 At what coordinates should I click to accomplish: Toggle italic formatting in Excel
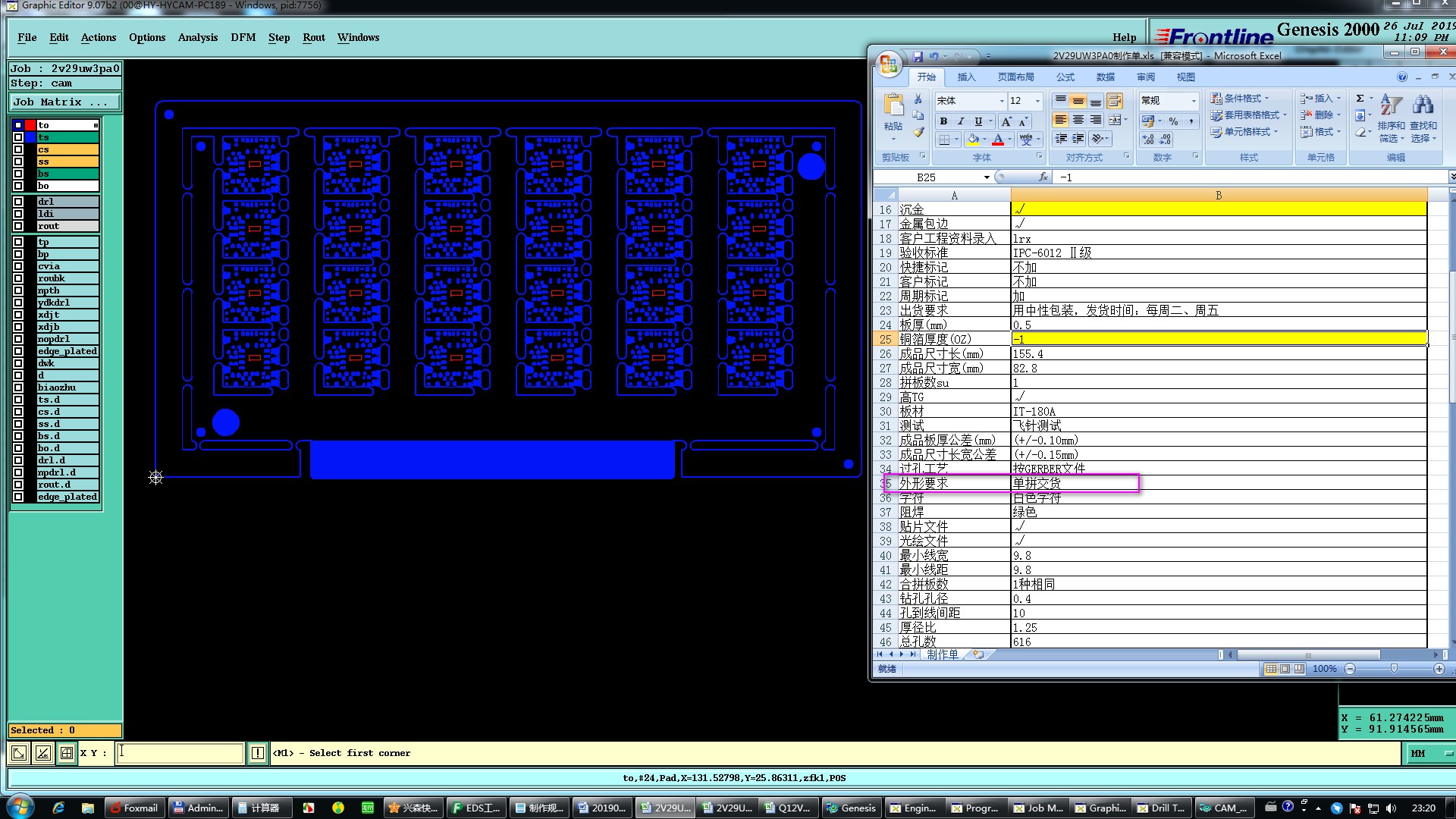(x=961, y=121)
